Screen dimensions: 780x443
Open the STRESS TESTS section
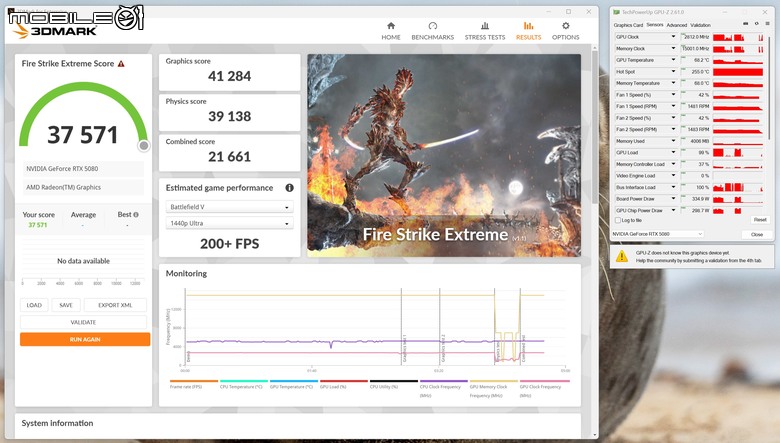(x=485, y=31)
